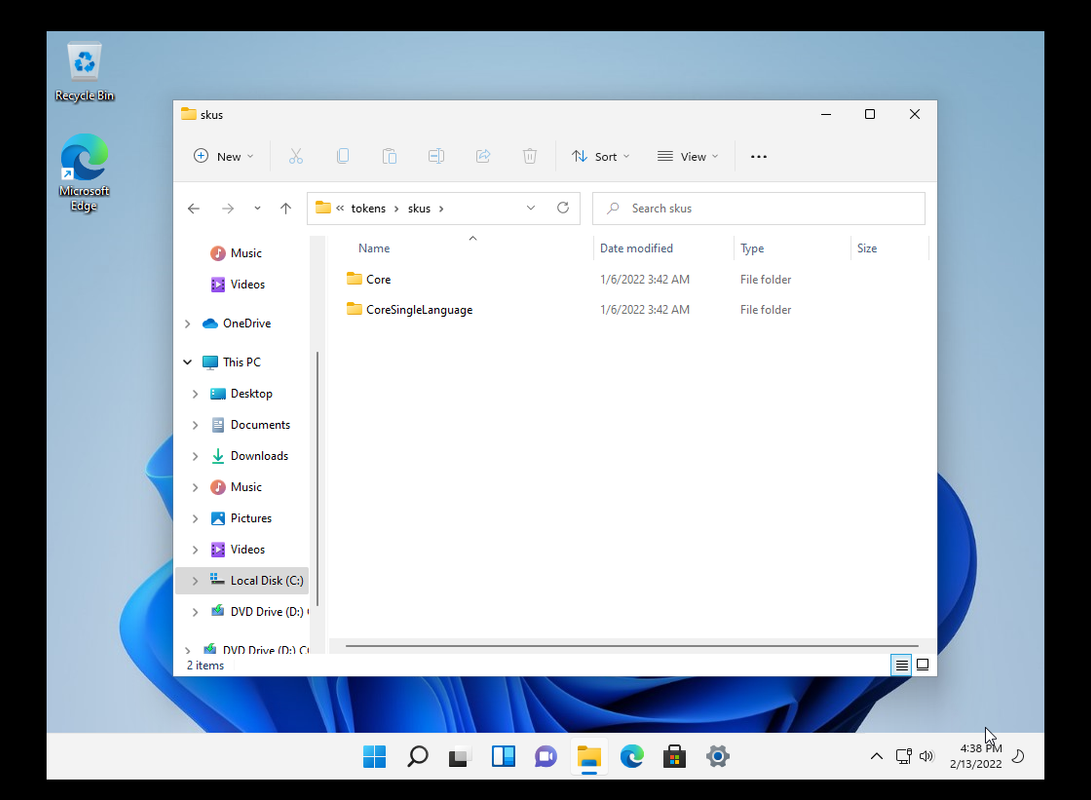Sort by Date modified column header
This screenshot has width=1091, height=800.
coord(636,248)
